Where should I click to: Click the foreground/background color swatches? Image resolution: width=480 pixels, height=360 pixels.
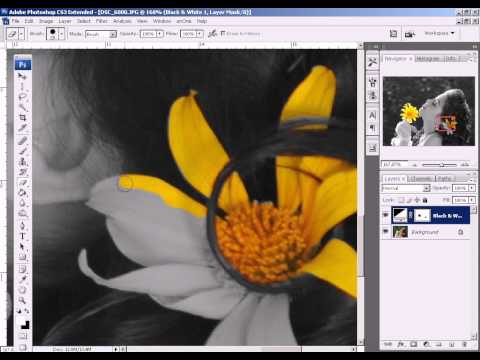(x=24, y=324)
